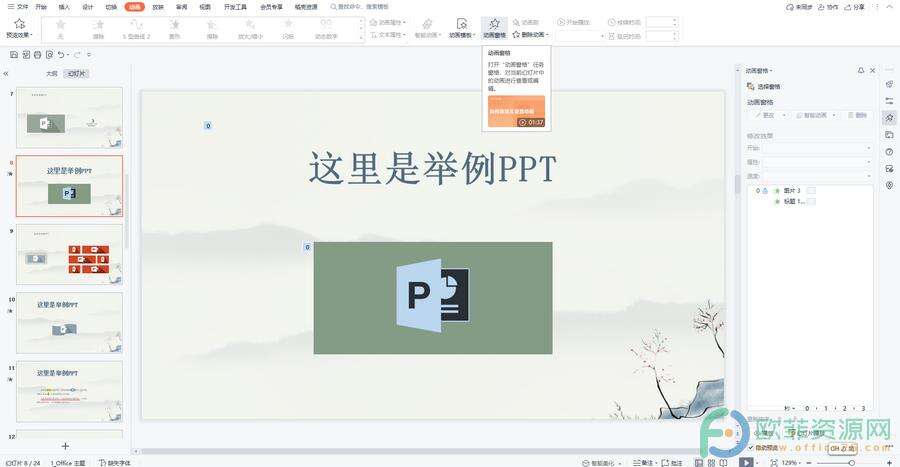This screenshot has width=900, height=467.
Task: Open the 动画属性 dropdown
Action: [388, 22]
